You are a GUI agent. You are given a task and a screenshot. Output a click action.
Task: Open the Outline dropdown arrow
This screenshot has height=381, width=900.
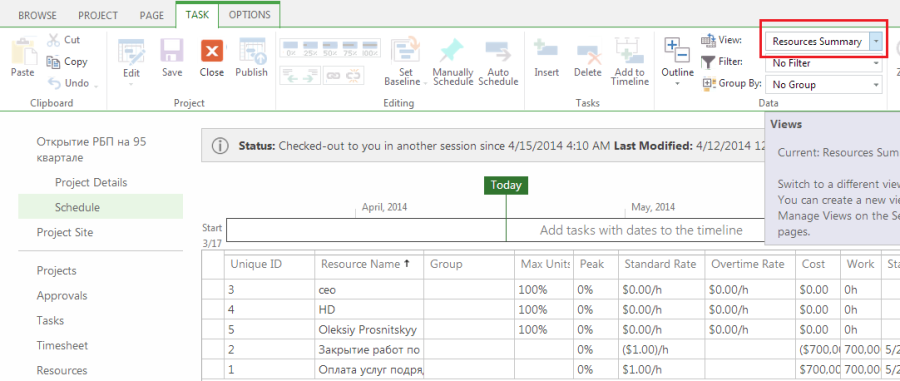click(x=677, y=84)
